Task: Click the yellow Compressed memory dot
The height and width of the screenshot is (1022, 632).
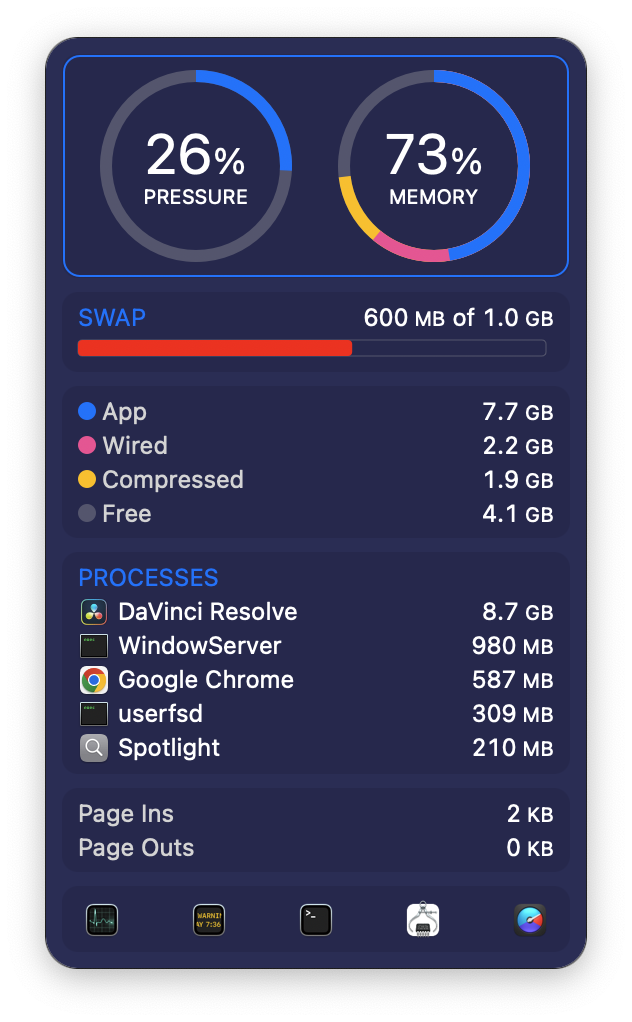Action: click(87, 479)
